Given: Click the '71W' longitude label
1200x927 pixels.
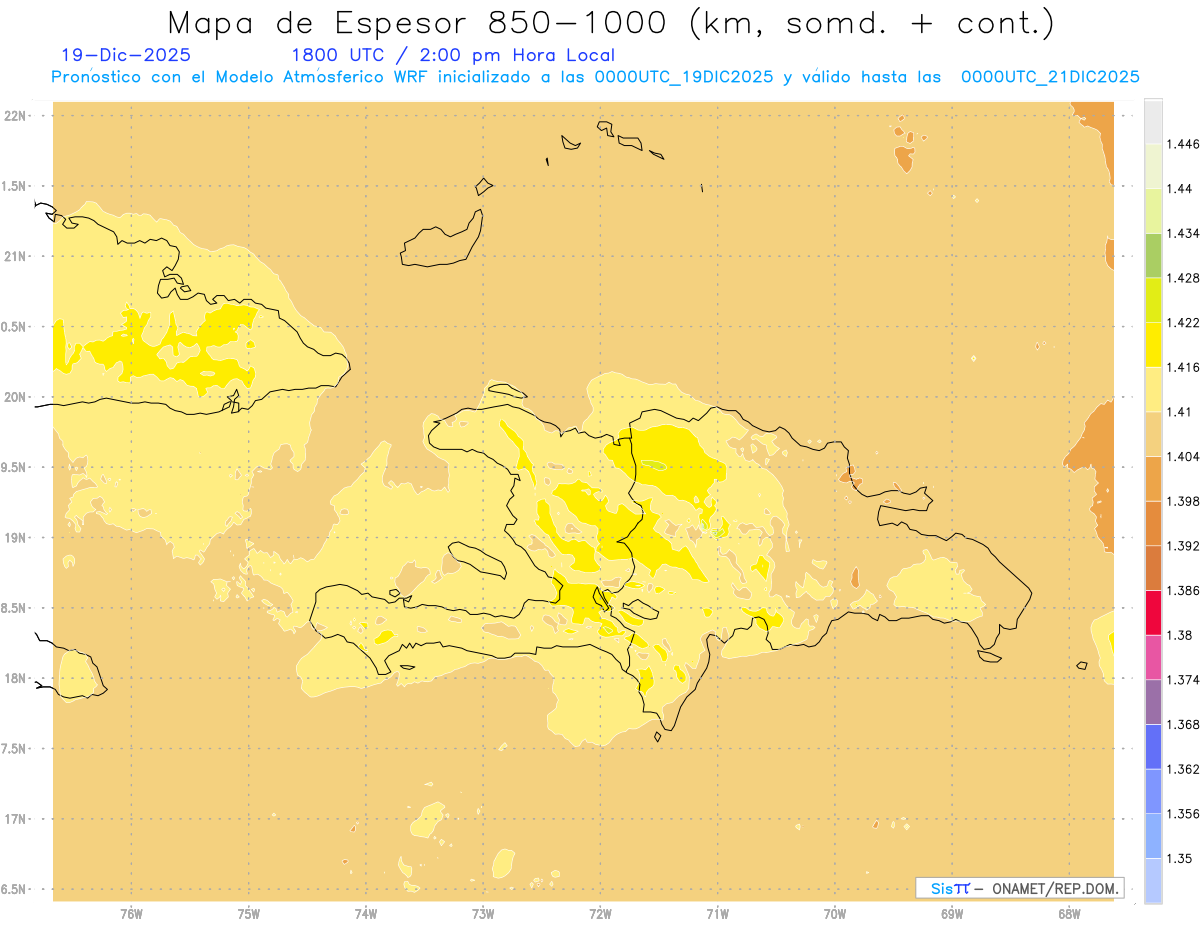Looking at the screenshot, I should tap(717, 914).
